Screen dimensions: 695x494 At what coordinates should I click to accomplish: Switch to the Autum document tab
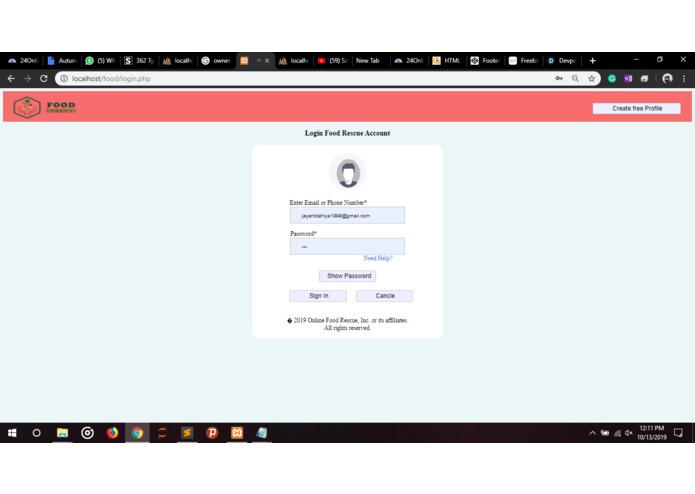(62, 61)
